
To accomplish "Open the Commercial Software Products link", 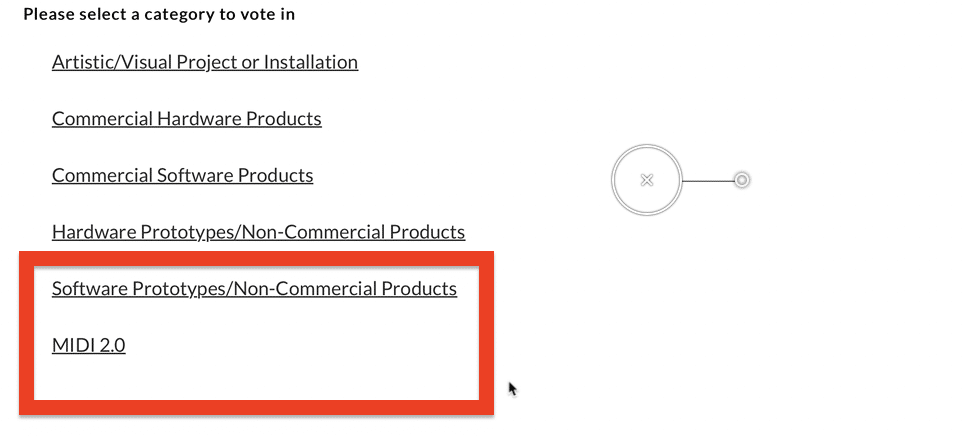I will coord(182,175).
